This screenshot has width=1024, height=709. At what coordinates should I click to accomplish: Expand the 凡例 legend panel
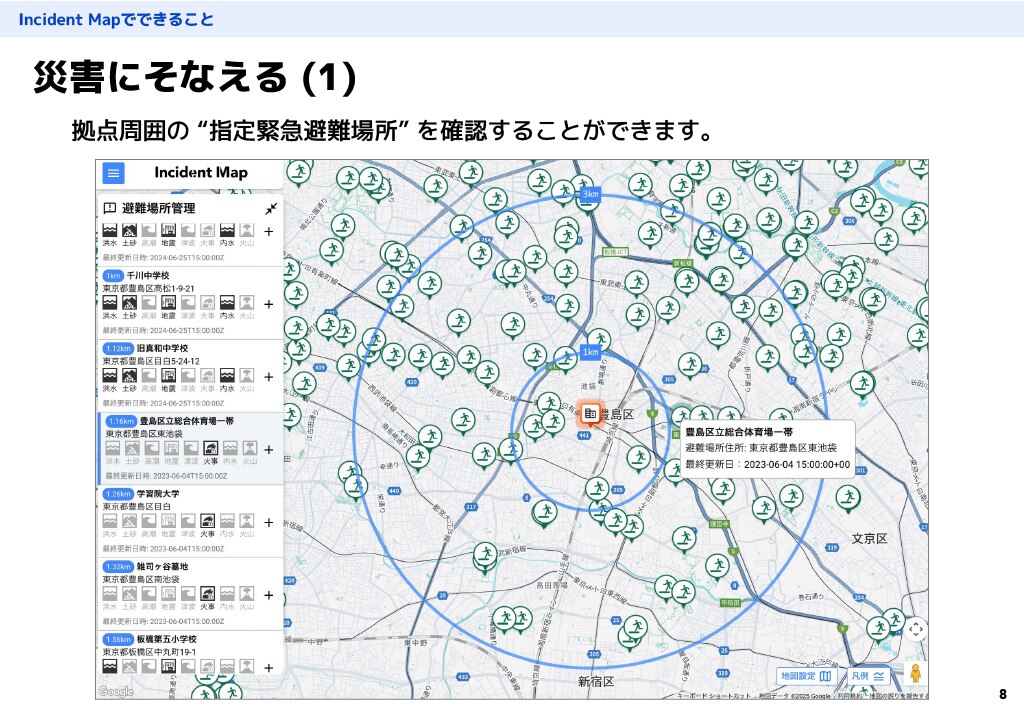pyautogui.click(x=869, y=676)
